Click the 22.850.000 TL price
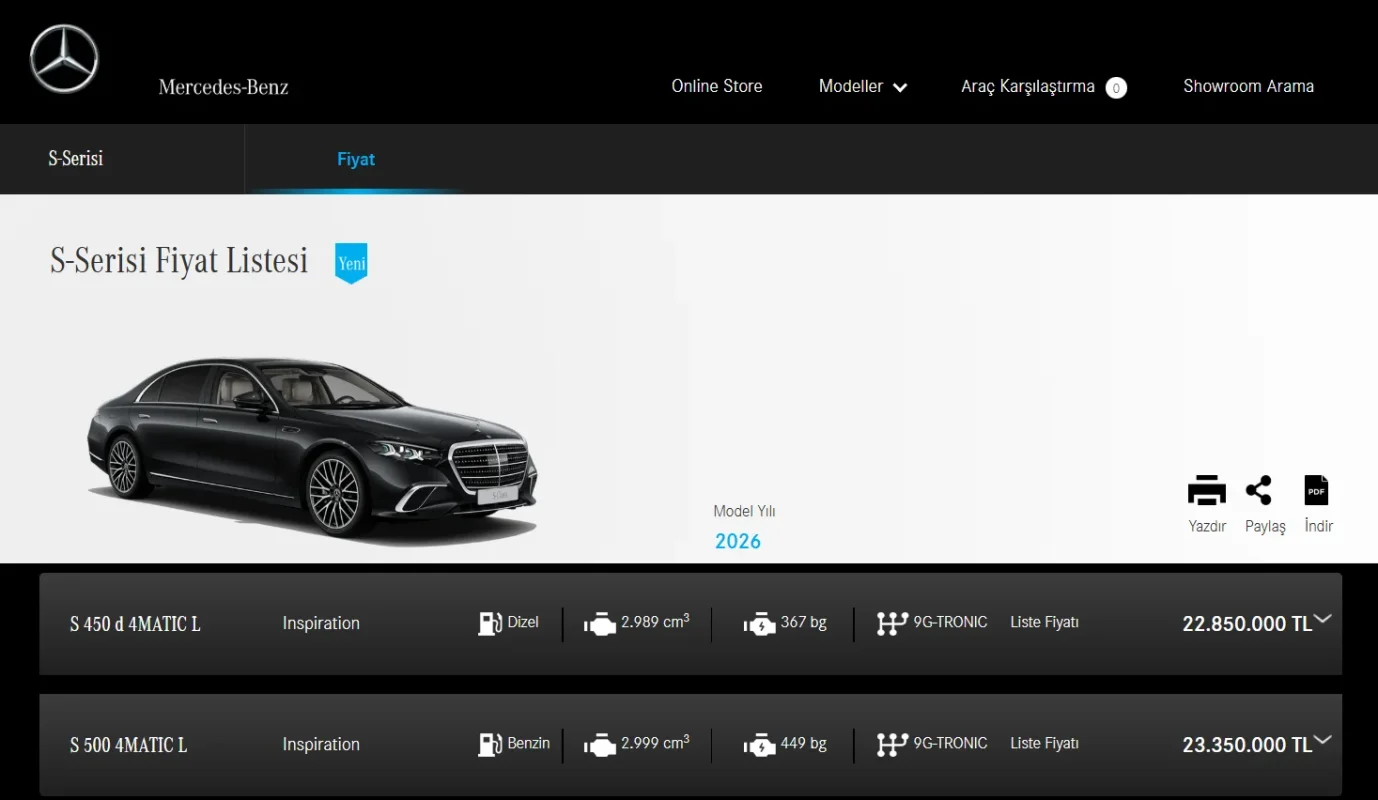 (1247, 624)
